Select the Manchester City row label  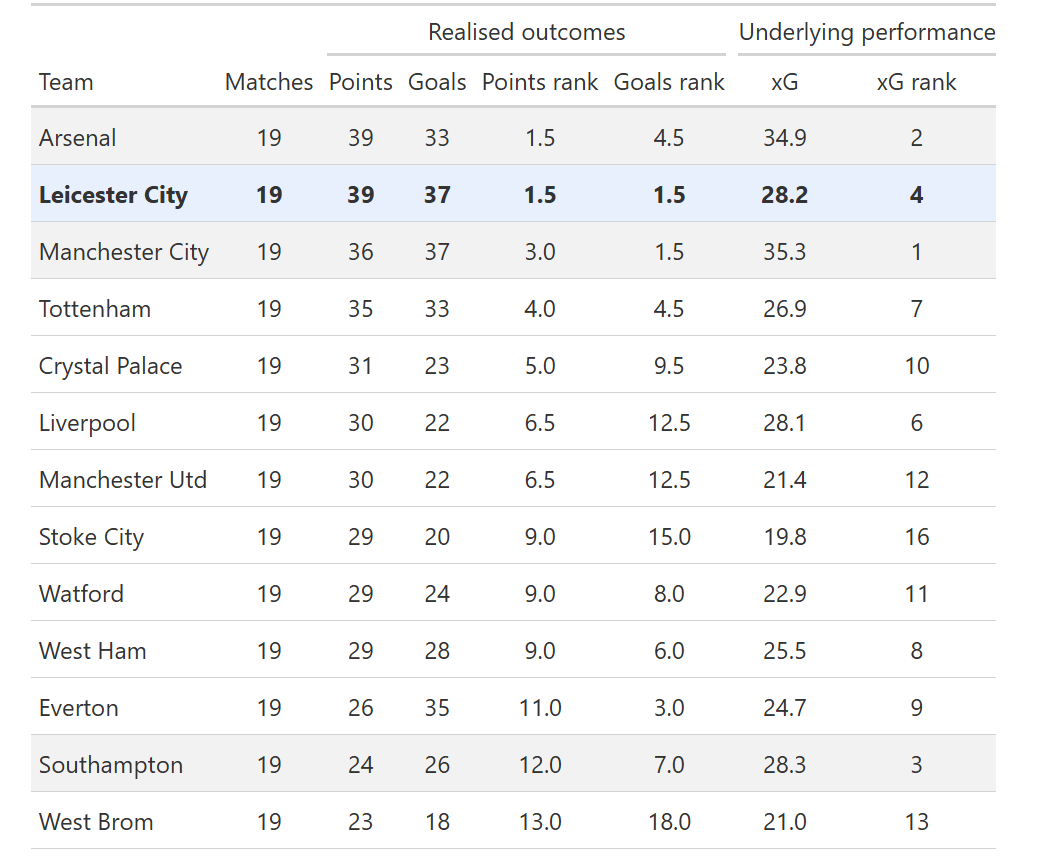[x=124, y=252]
